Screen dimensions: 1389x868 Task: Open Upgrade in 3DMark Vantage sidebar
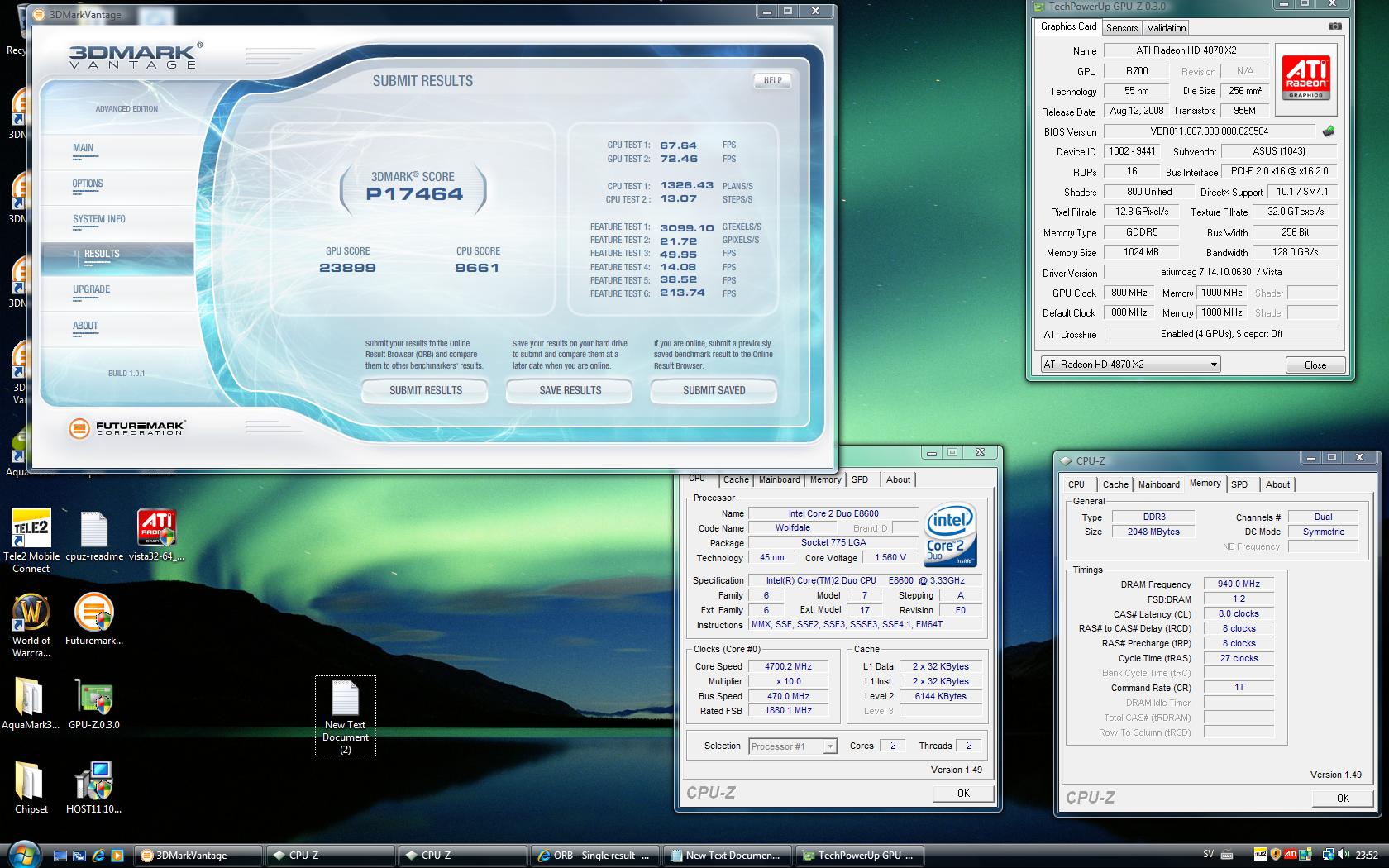[x=91, y=290]
